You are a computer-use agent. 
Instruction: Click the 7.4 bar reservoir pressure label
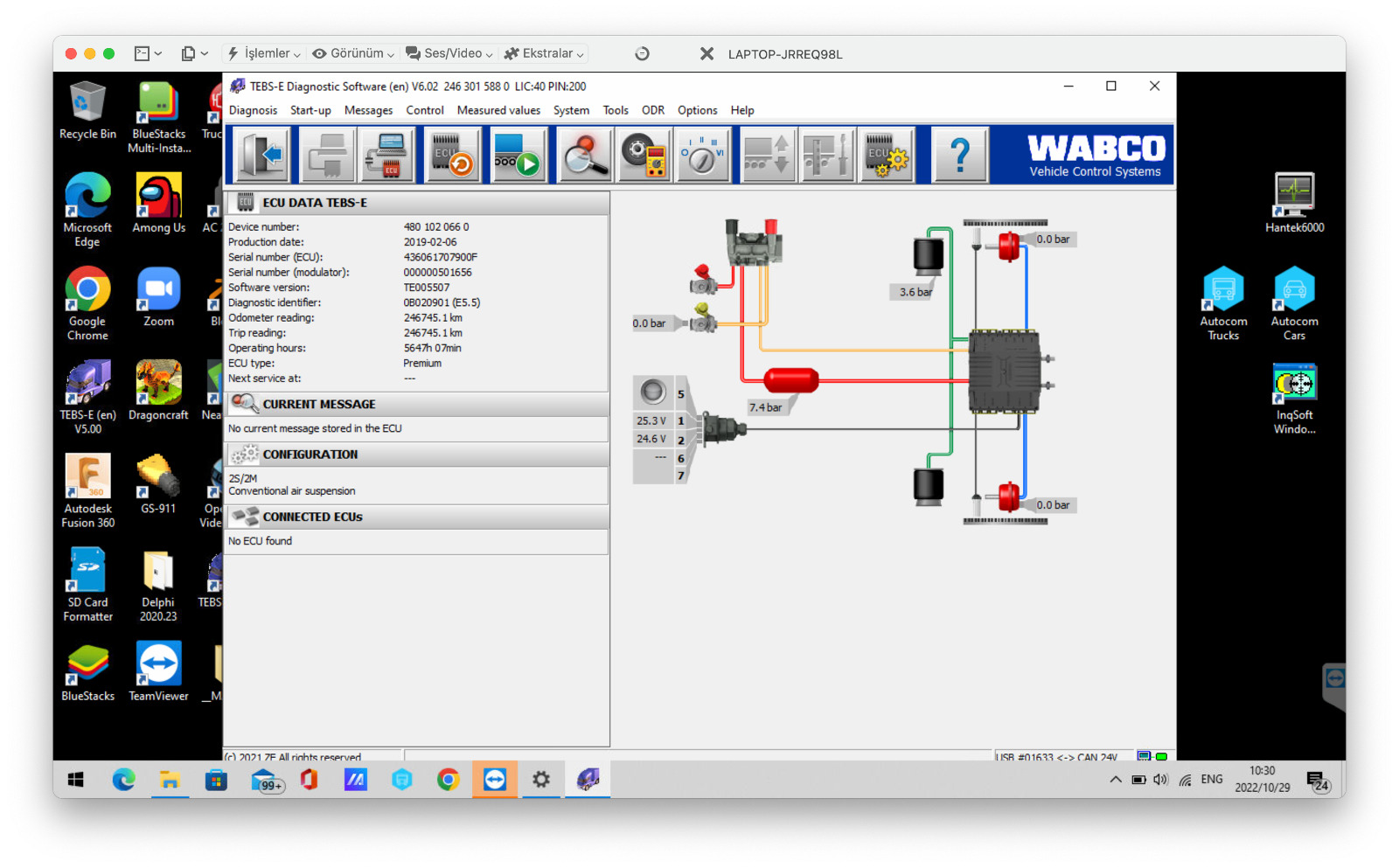click(765, 407)
